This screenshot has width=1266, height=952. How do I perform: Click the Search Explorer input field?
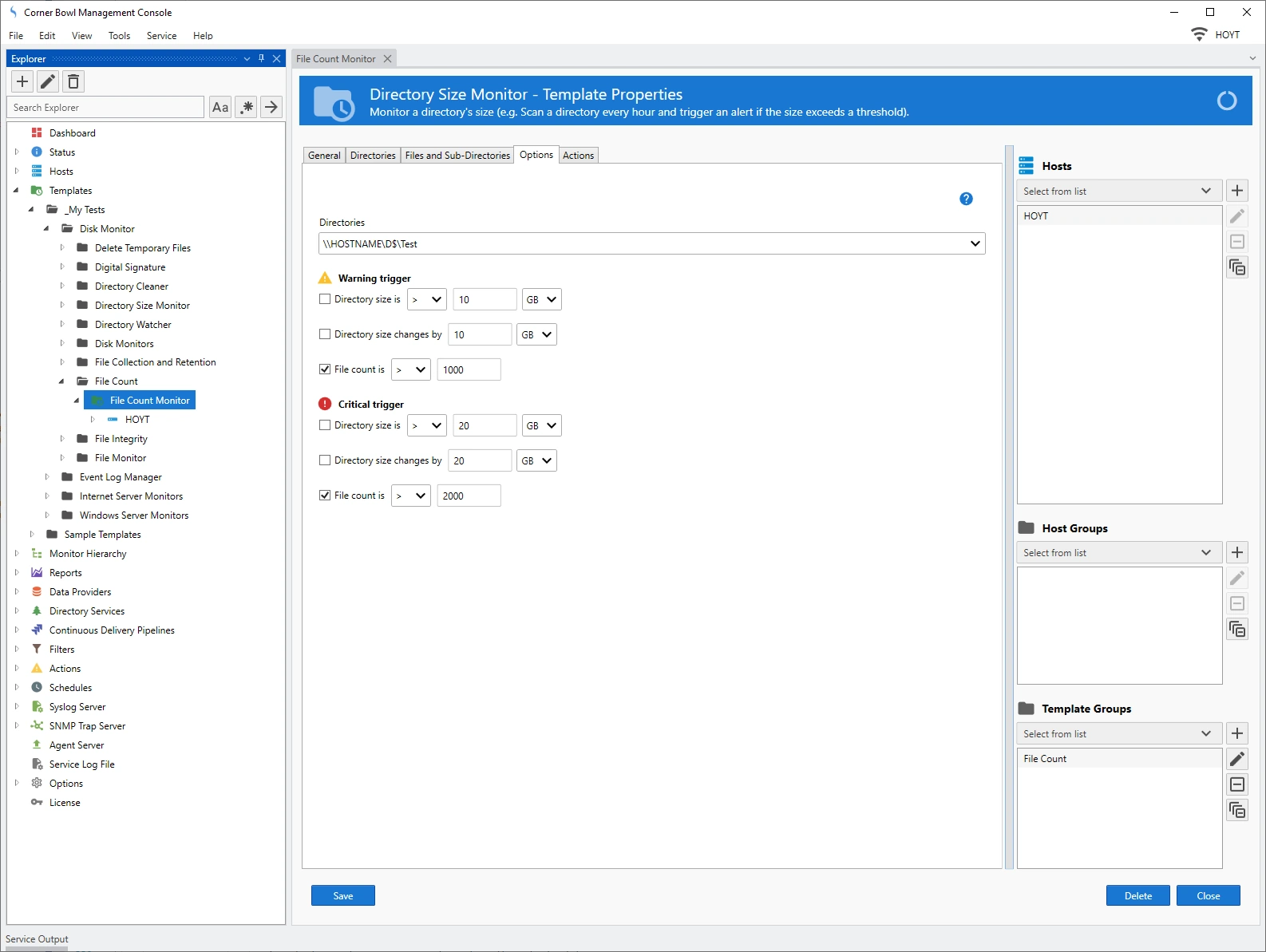(105, 108)
